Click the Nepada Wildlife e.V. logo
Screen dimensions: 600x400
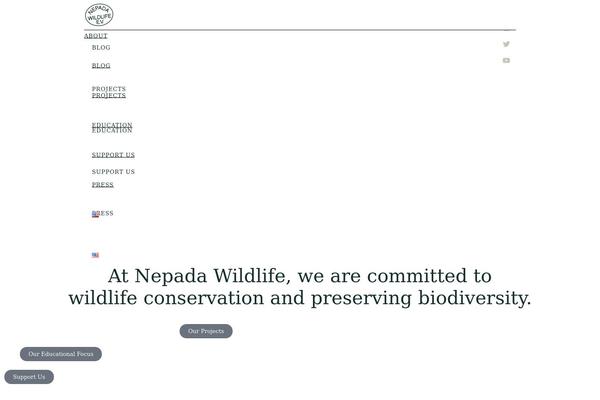[x=99, y=15]
